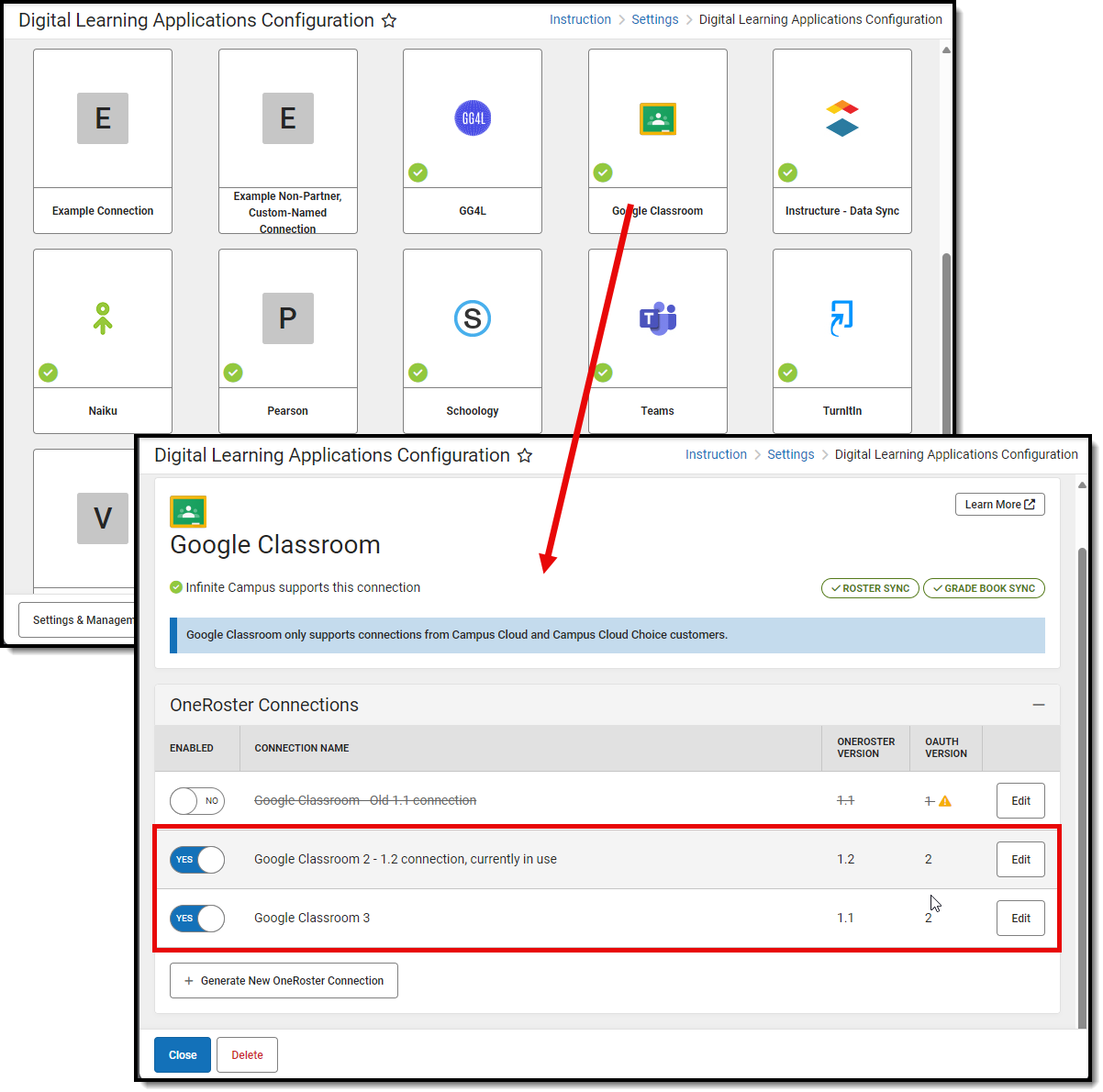The image size is (1103, 1092).
Task: Click the Connection Name column header
Action: [302, 748]
